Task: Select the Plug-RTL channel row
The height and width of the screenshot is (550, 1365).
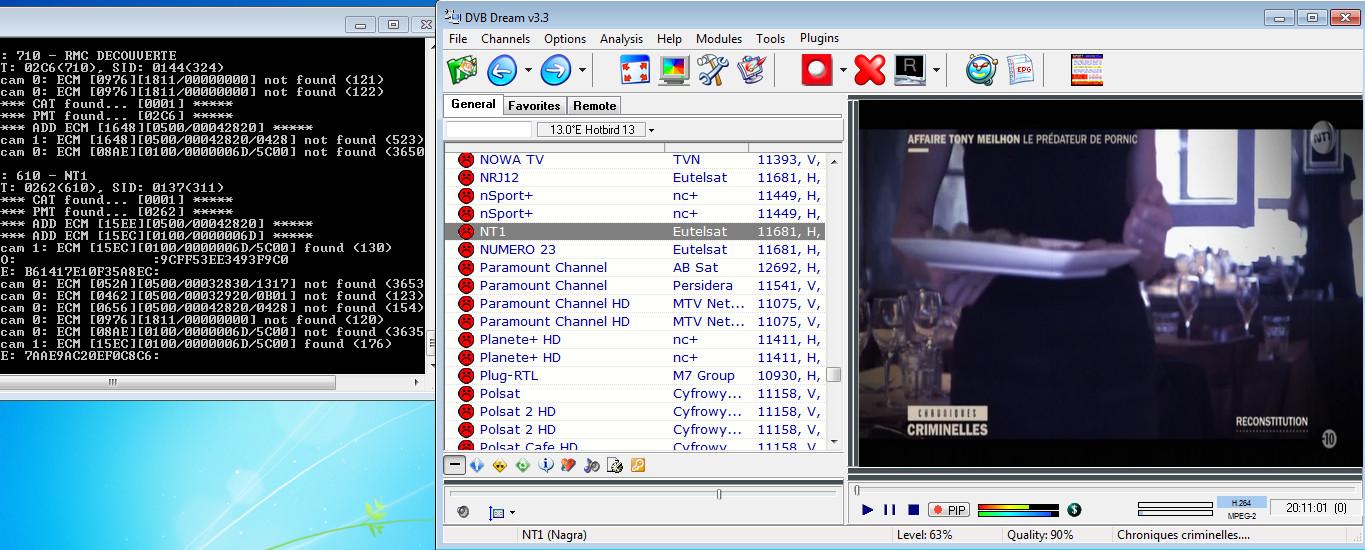Action: [x=635, y=376]
